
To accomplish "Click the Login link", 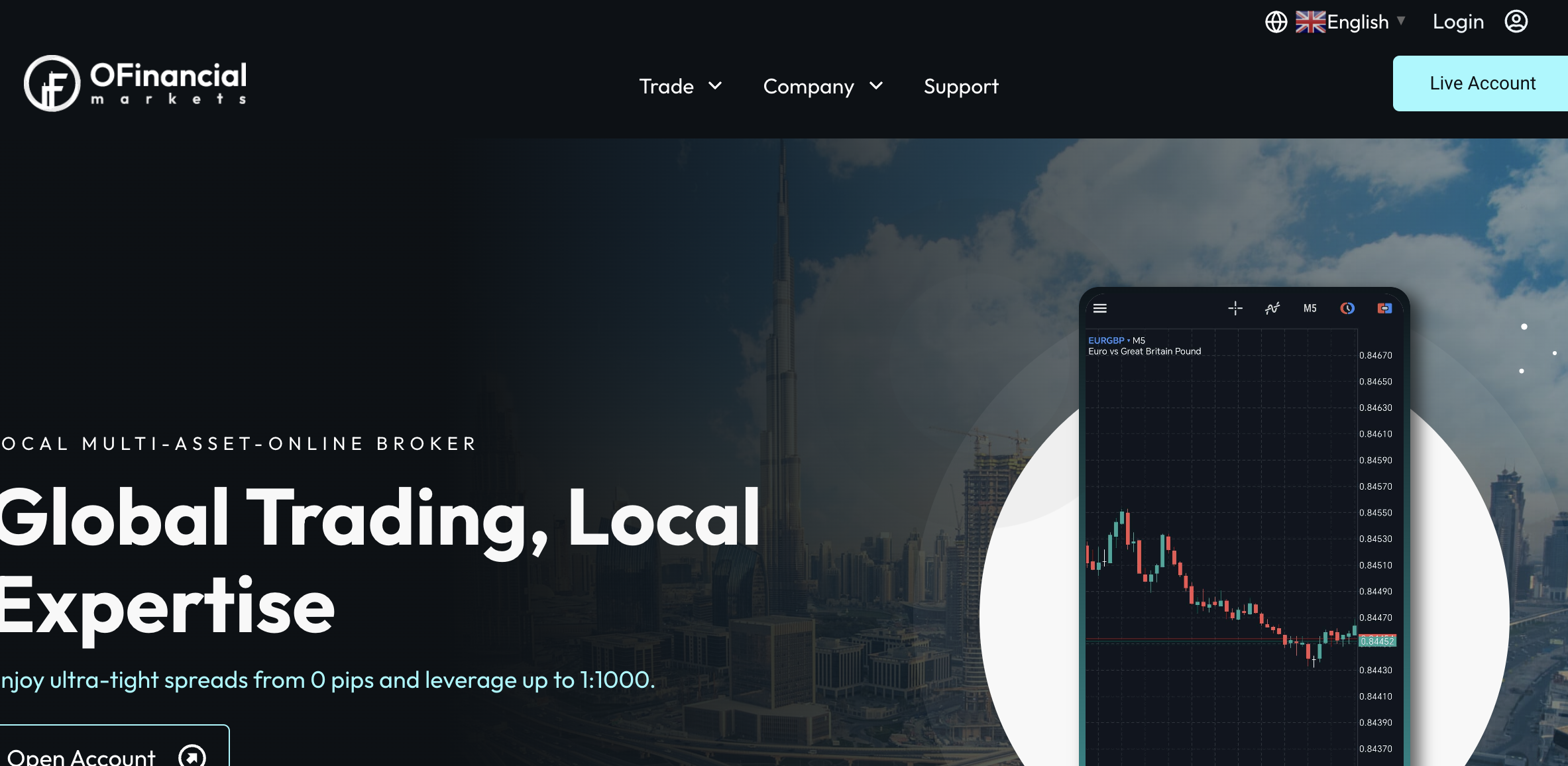I will [1458, 22].
